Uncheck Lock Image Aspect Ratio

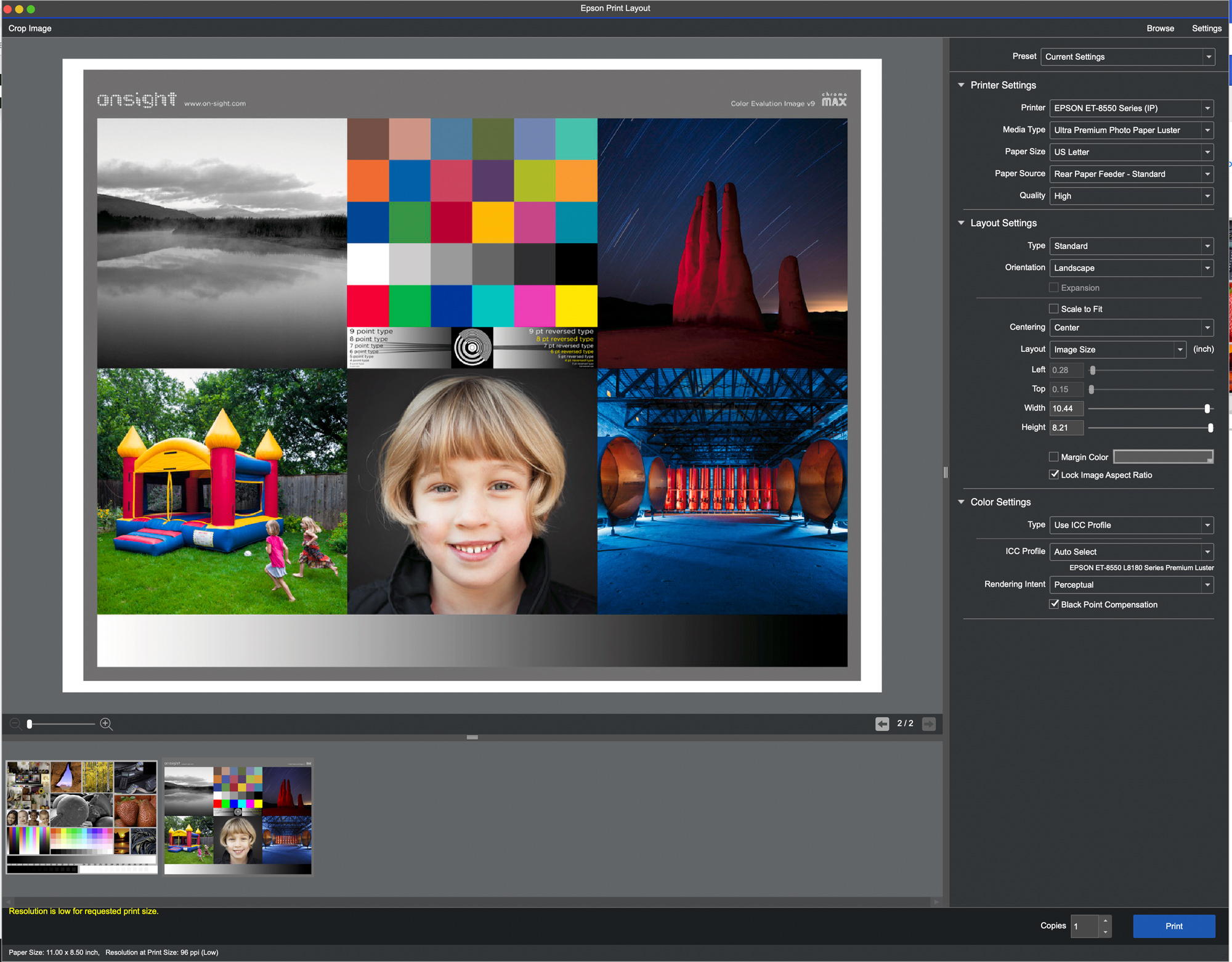click(1054, 475)
